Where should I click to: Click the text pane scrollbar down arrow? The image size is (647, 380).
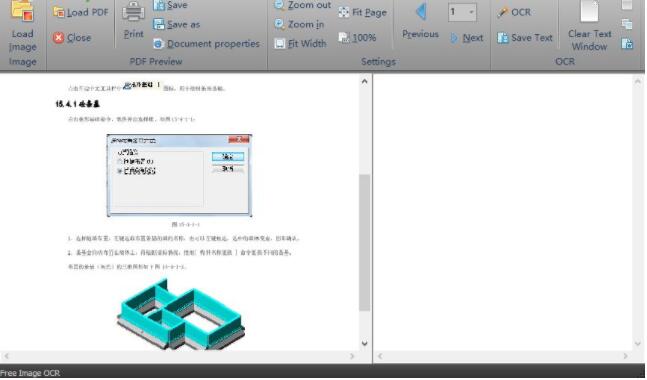[638, 343]
